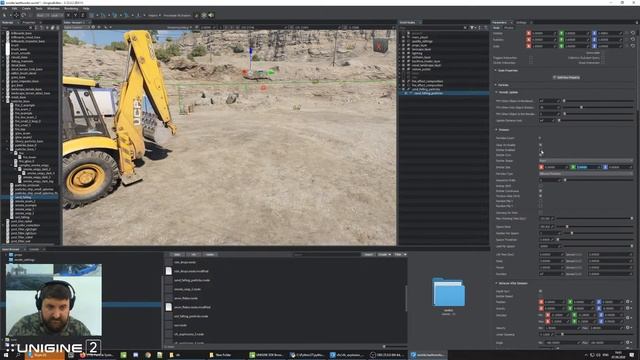The image size is (640, 360).
Task: Reset the rotation row values
Action: tap(633, 40)
